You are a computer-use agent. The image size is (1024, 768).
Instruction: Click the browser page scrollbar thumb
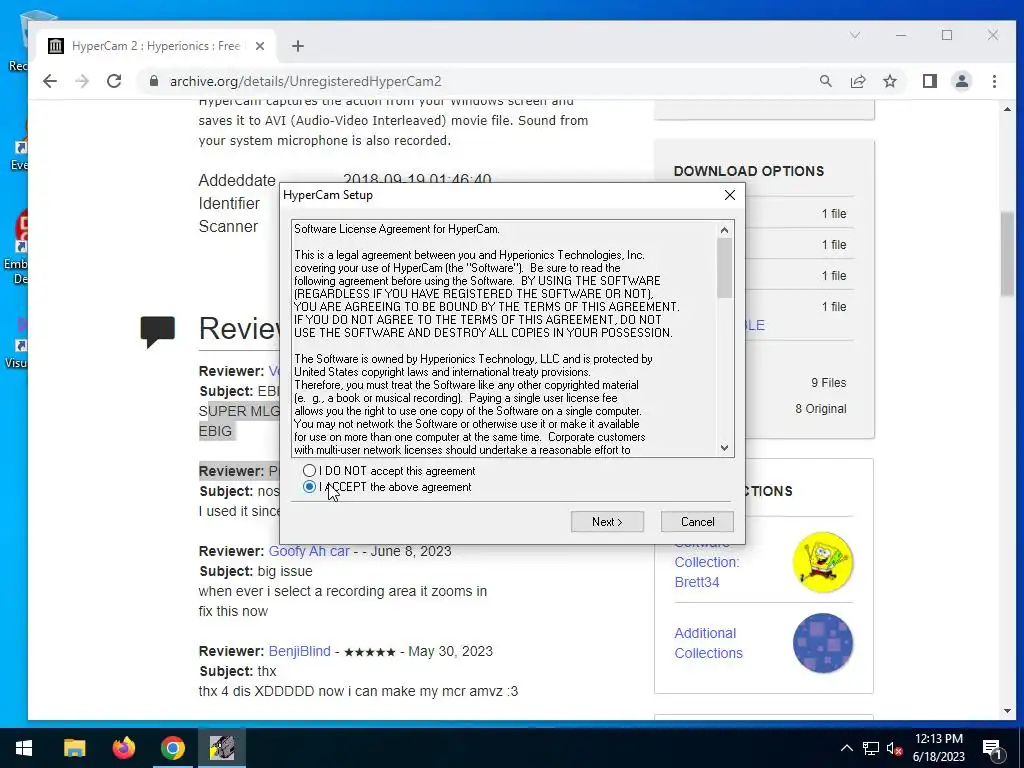tap(1007, 253)
